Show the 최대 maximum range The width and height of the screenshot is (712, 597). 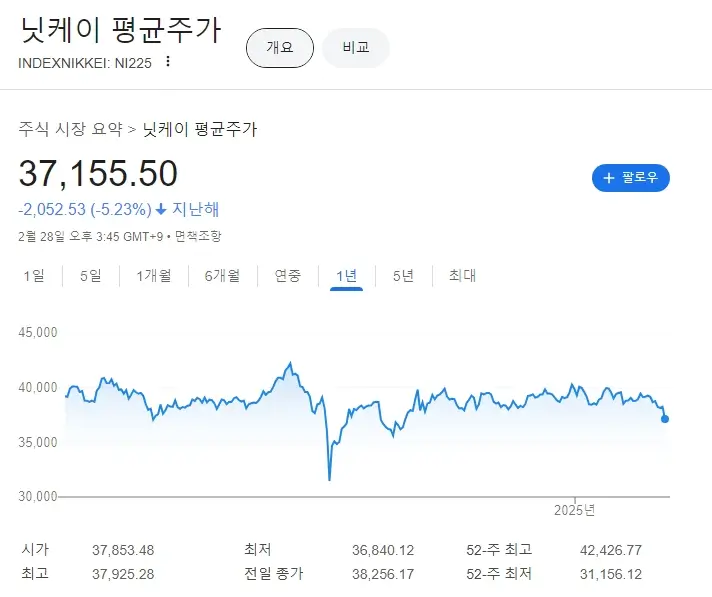pos(462,276)
